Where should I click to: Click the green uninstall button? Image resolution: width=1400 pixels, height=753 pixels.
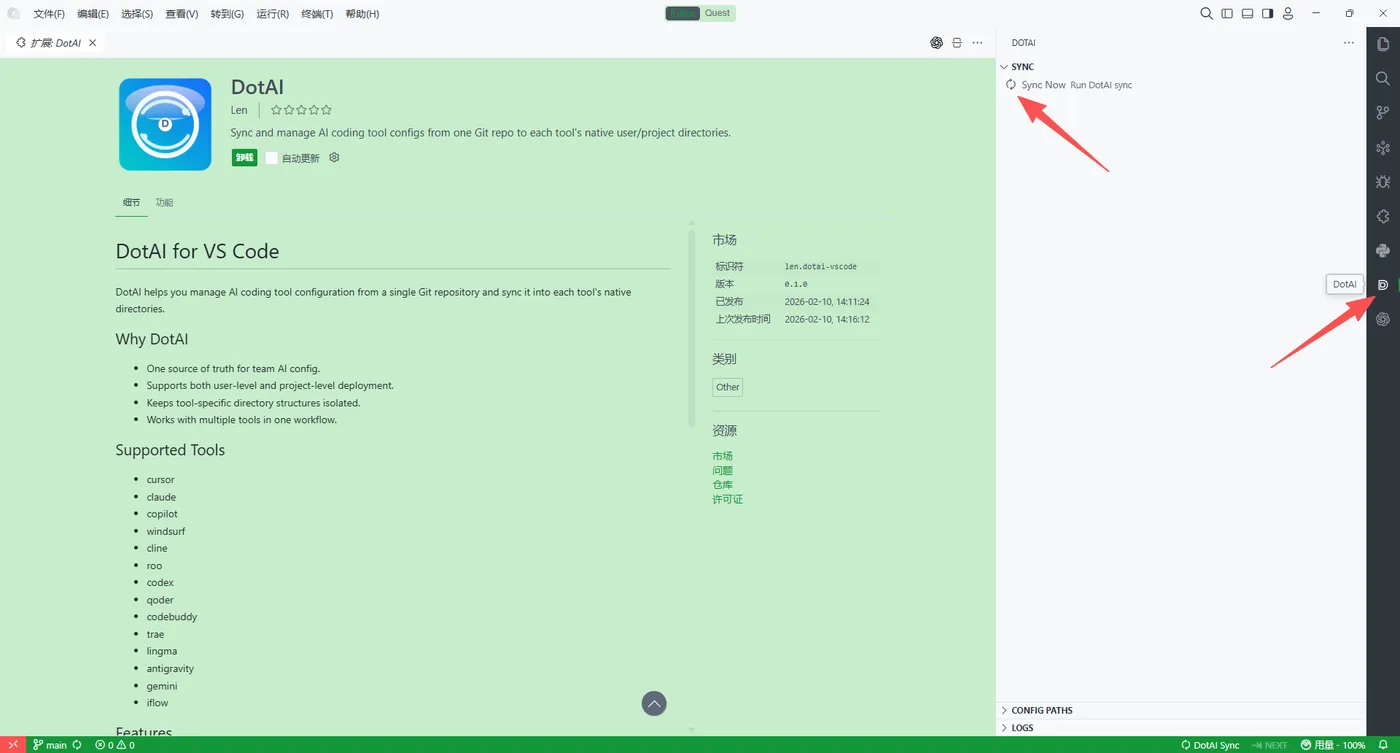245,158
